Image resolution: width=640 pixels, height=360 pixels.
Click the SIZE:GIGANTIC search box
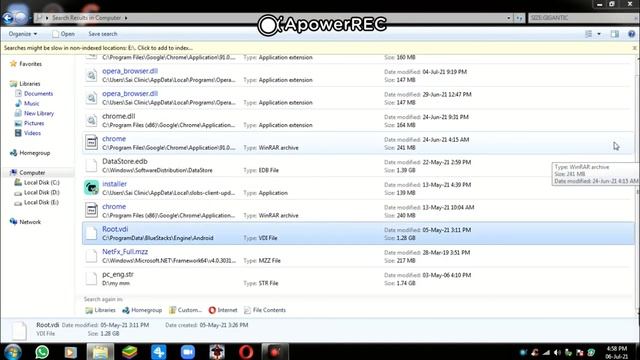point(583,18)
